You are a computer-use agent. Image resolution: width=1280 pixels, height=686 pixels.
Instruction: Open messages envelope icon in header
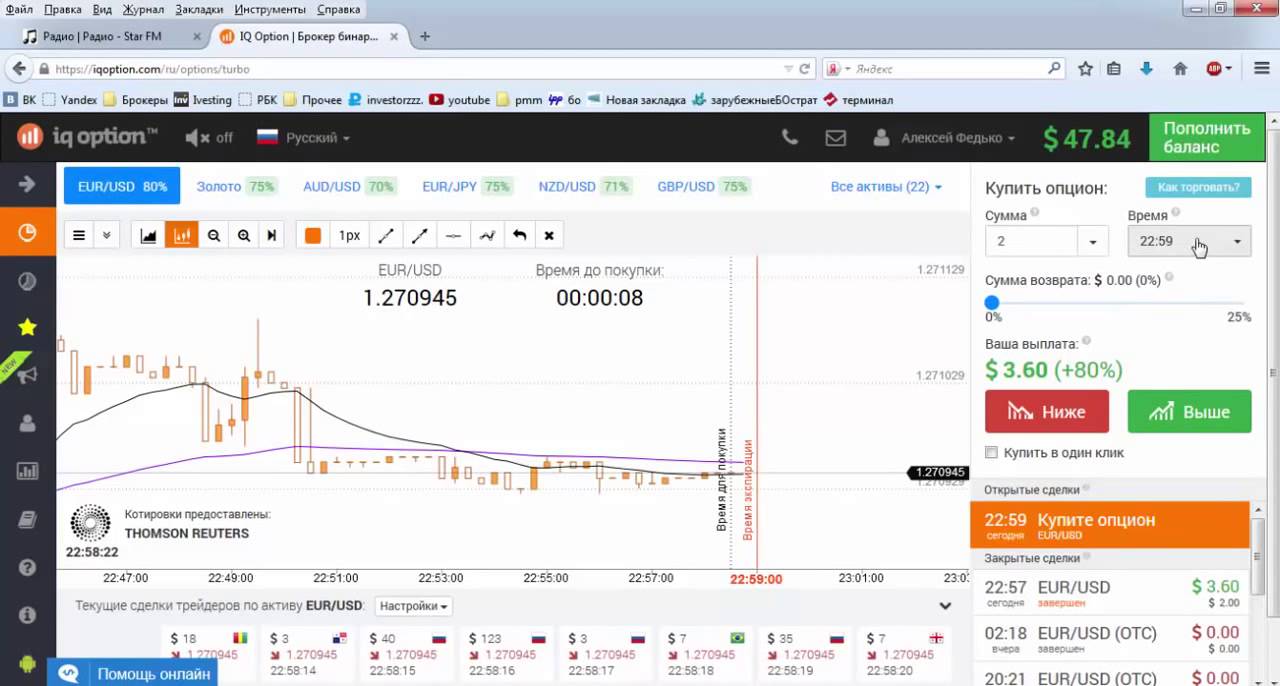[x=836, y=138]
